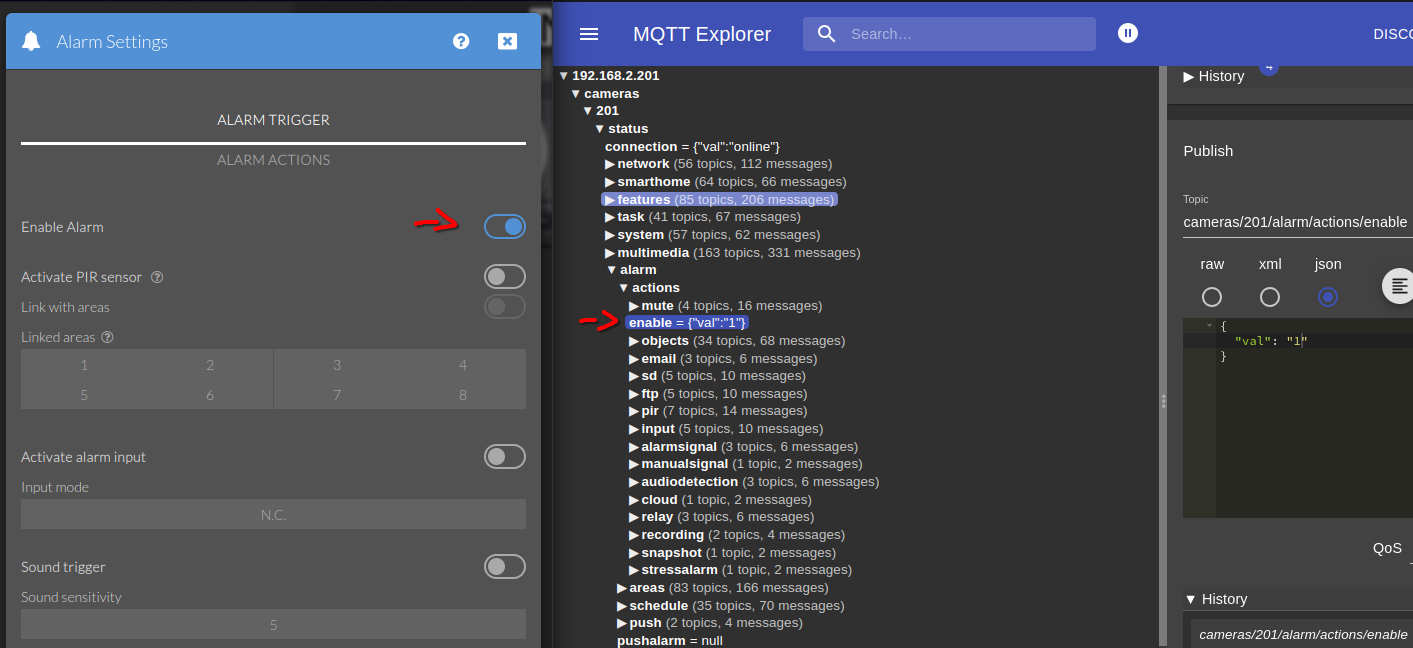Select the connection topic row

coord(692,147)
